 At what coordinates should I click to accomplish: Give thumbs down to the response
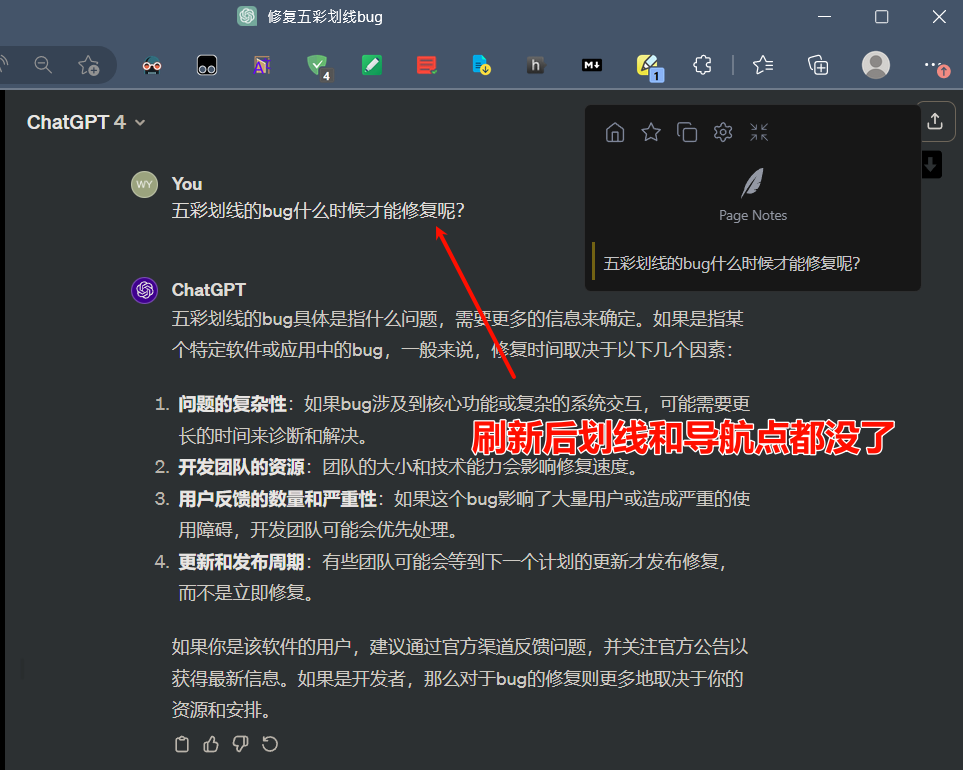coord(240,744)
